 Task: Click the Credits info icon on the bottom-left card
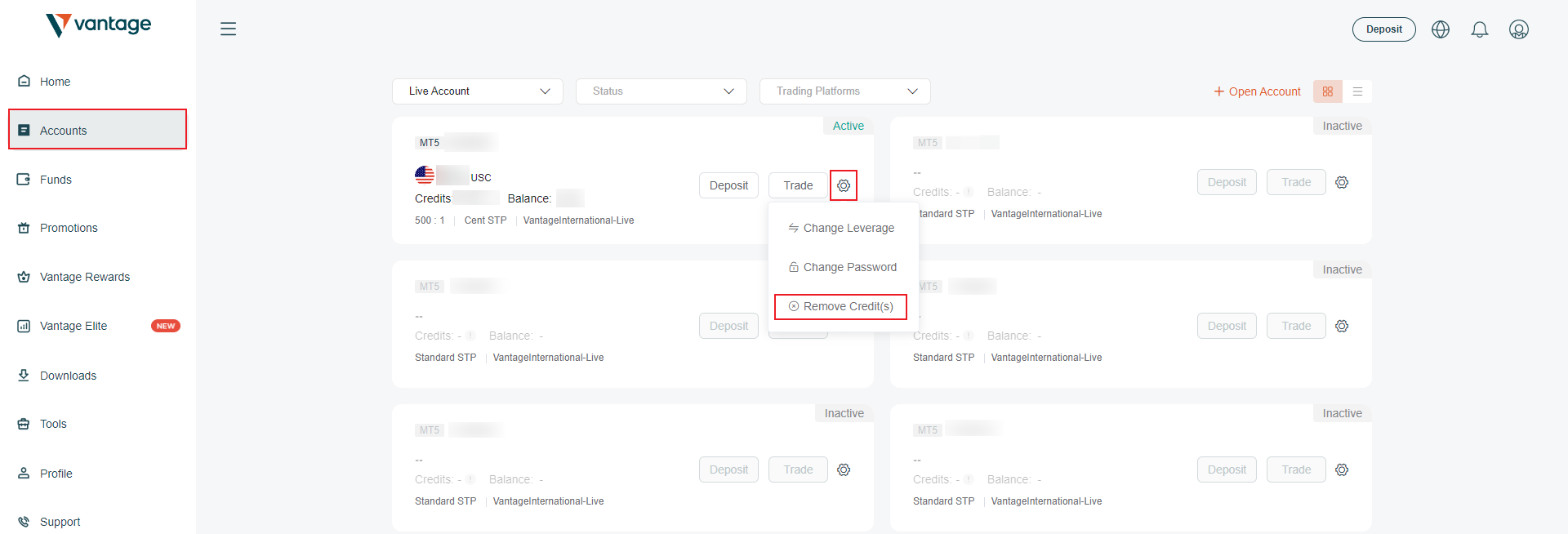(470, 479)
